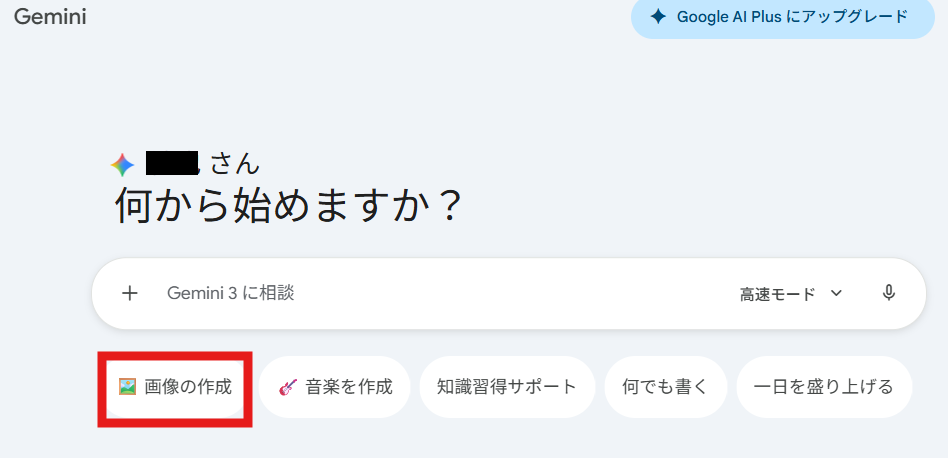Click the 'Gemini 3 に相談' placeholder text
The image size is (948, 458).
pyautogui.click(x=230, y=293)
